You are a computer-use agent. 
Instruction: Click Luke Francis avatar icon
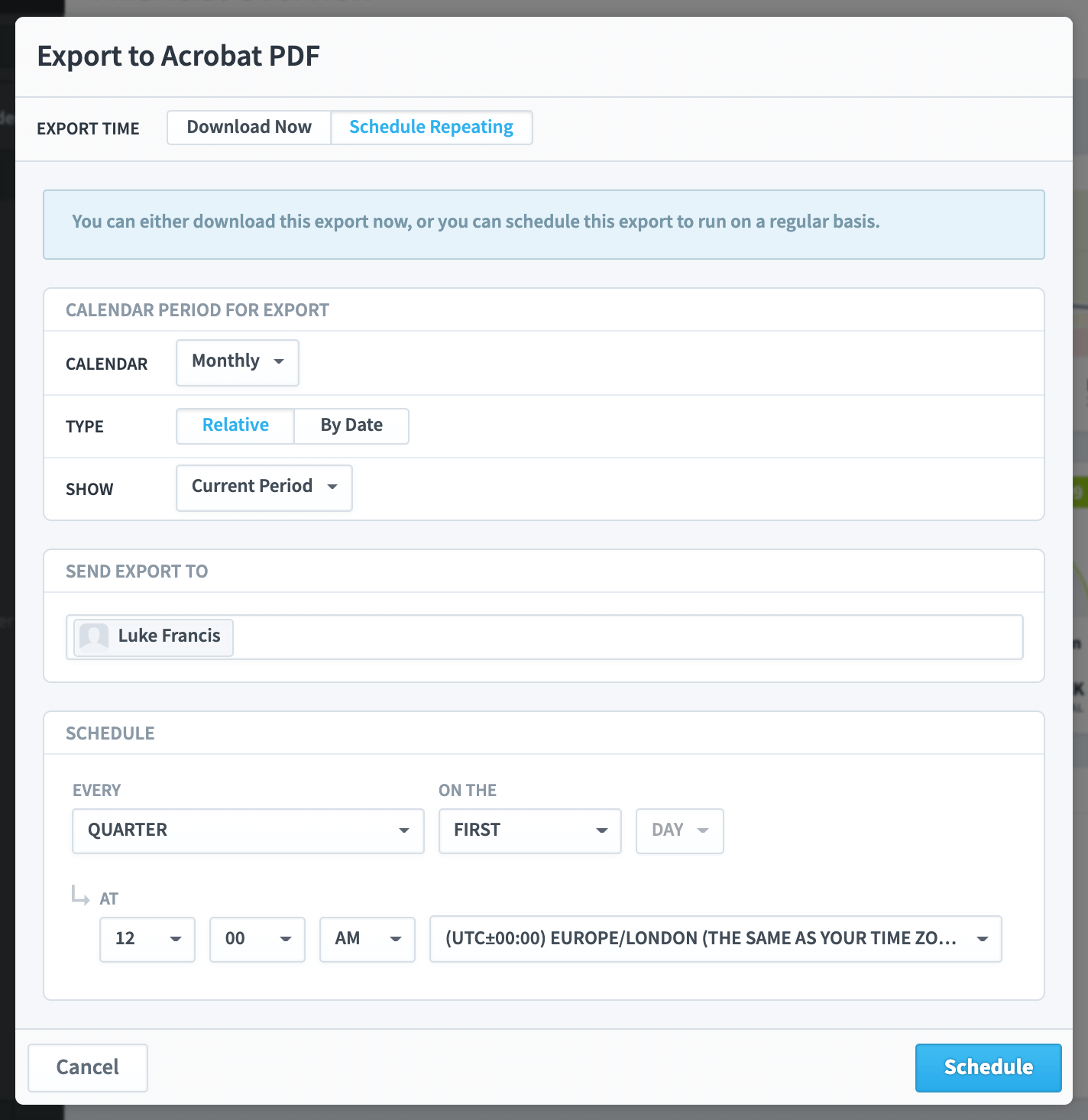click(94, 636)
